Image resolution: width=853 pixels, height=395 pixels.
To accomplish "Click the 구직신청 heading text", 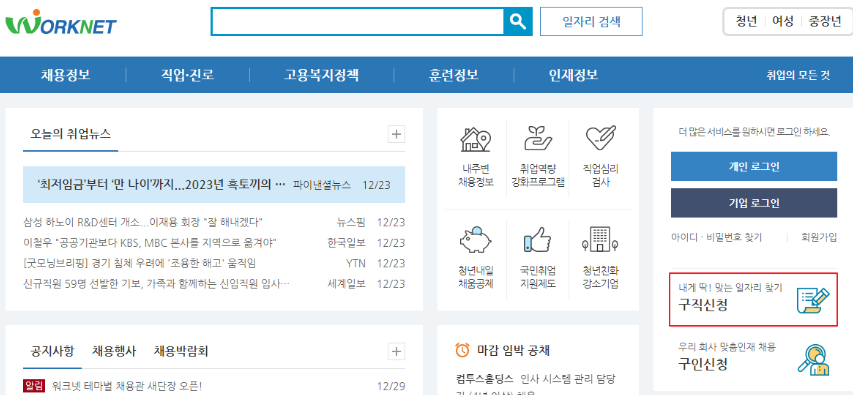I will (x=702, y=305).
